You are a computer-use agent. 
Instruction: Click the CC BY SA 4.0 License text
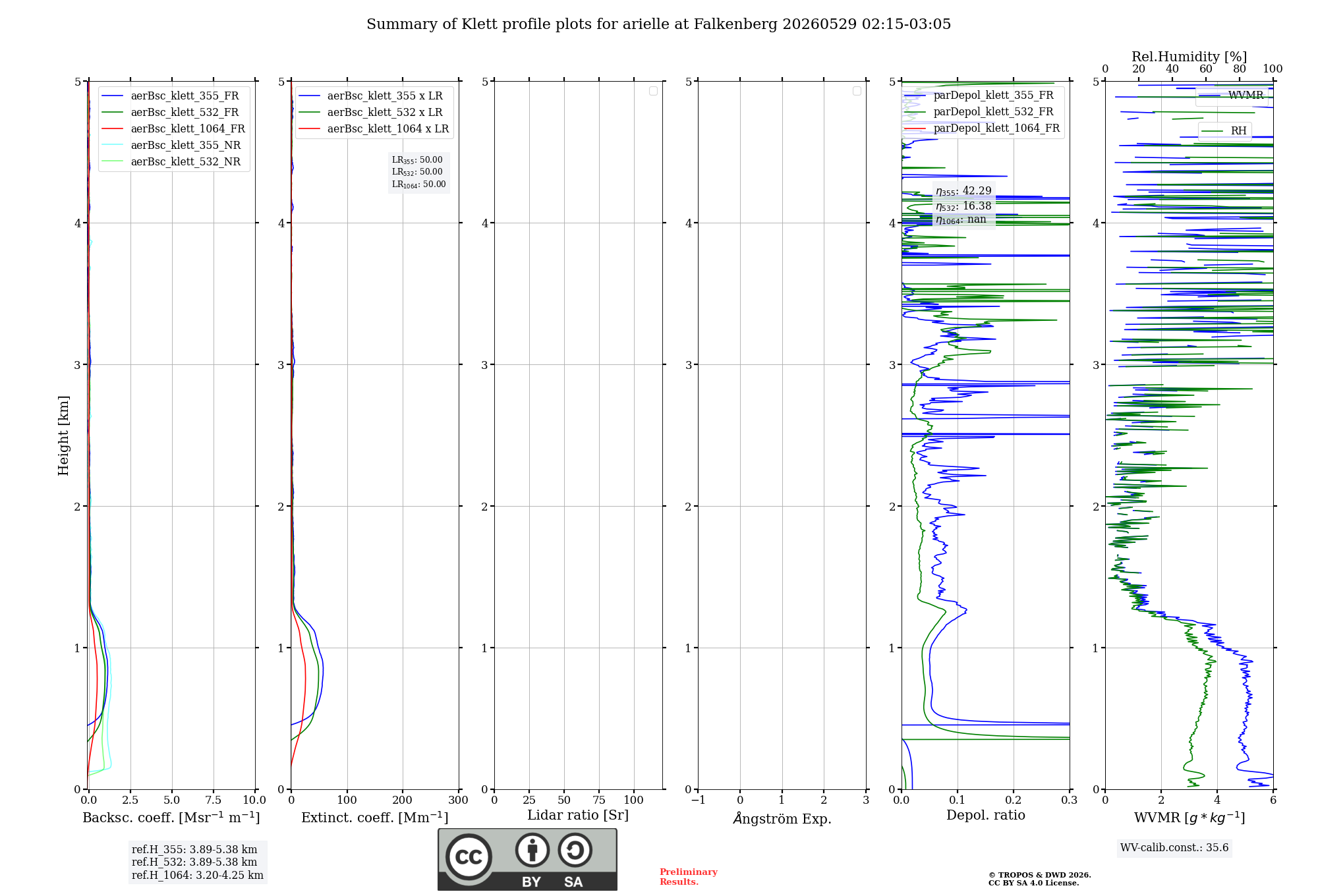click(x=1034, y=883)
